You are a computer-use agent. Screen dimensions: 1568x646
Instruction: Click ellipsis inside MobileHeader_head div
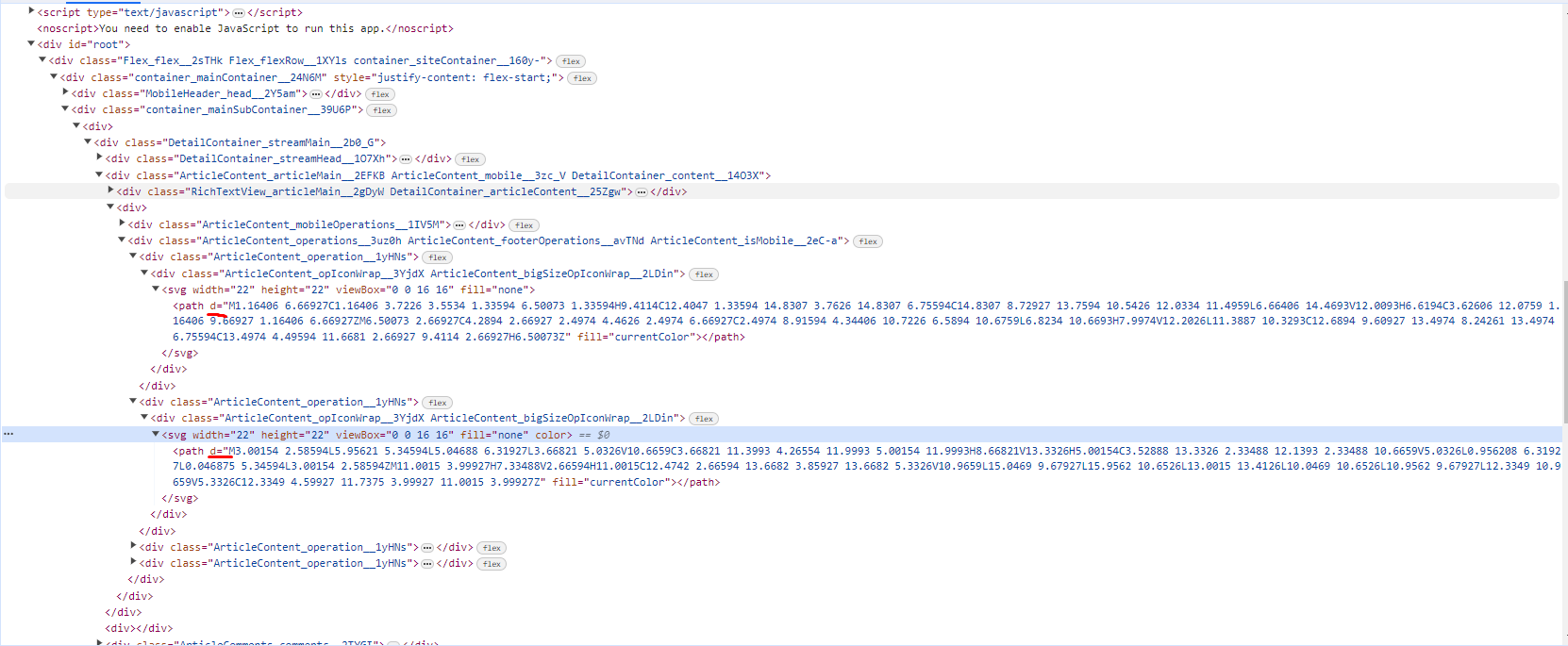[x=316, y=94]
